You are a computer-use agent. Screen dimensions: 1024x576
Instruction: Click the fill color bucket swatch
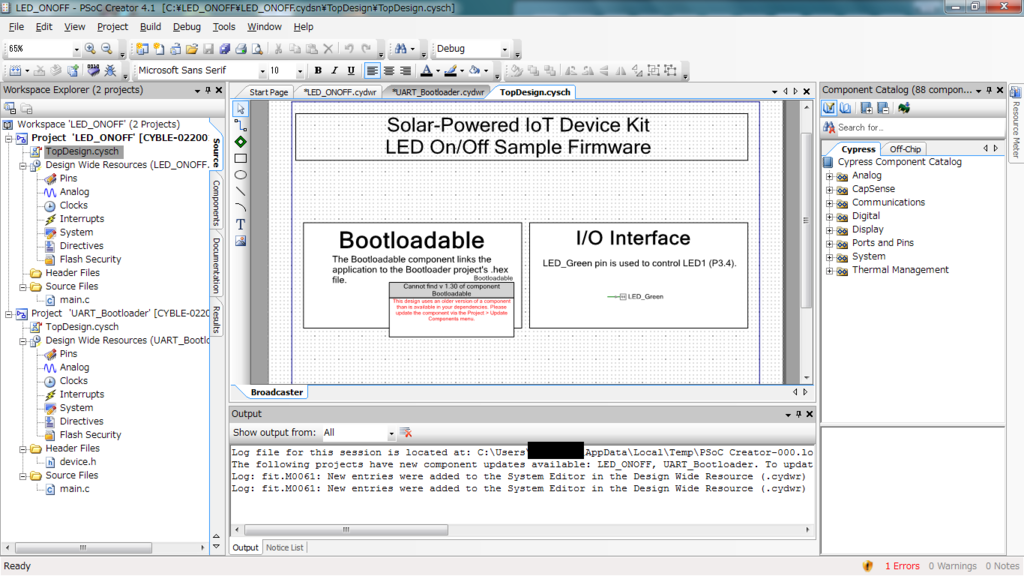(x=475, y=71)
